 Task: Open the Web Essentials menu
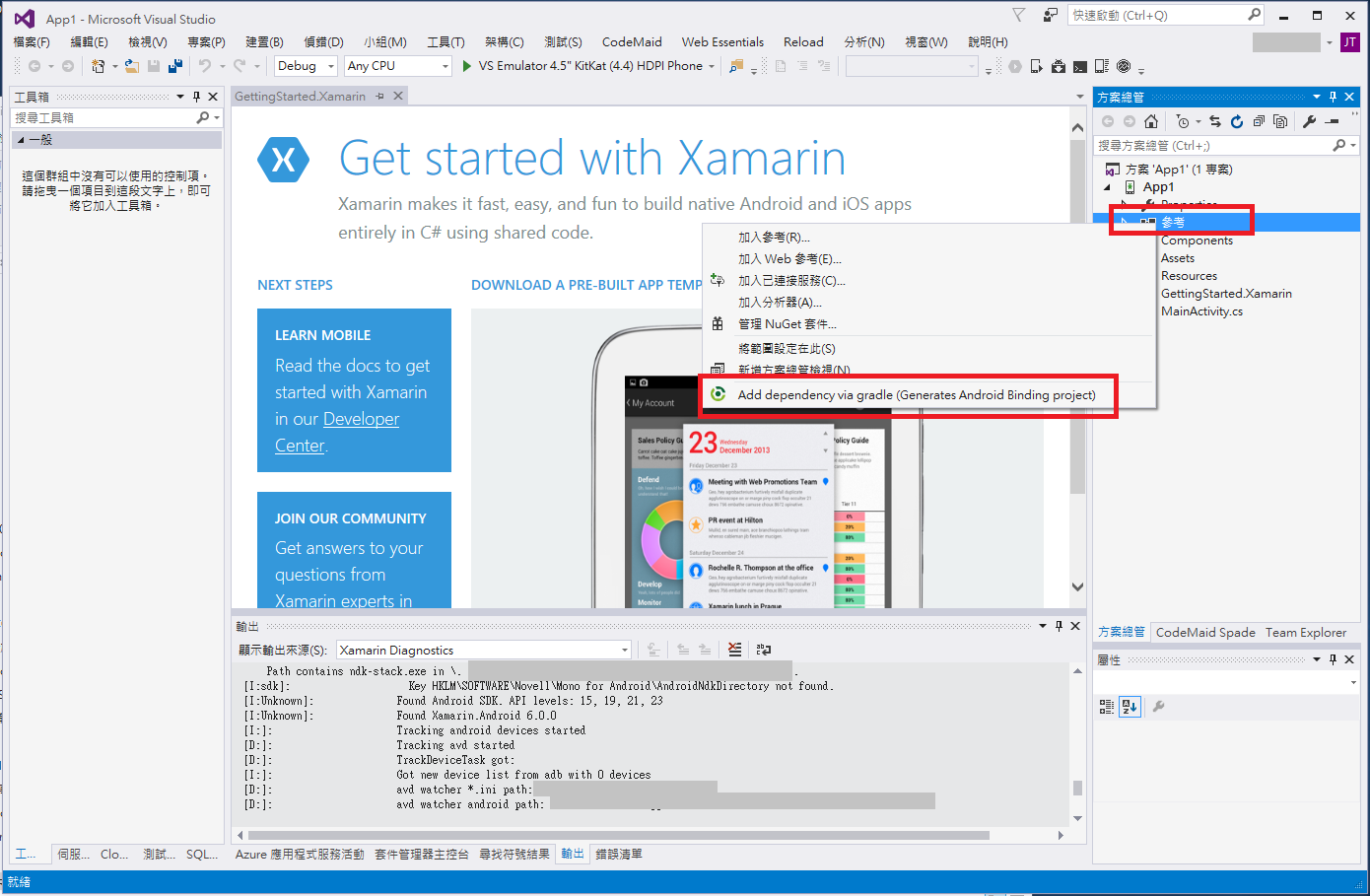click(x=722, y=42)
